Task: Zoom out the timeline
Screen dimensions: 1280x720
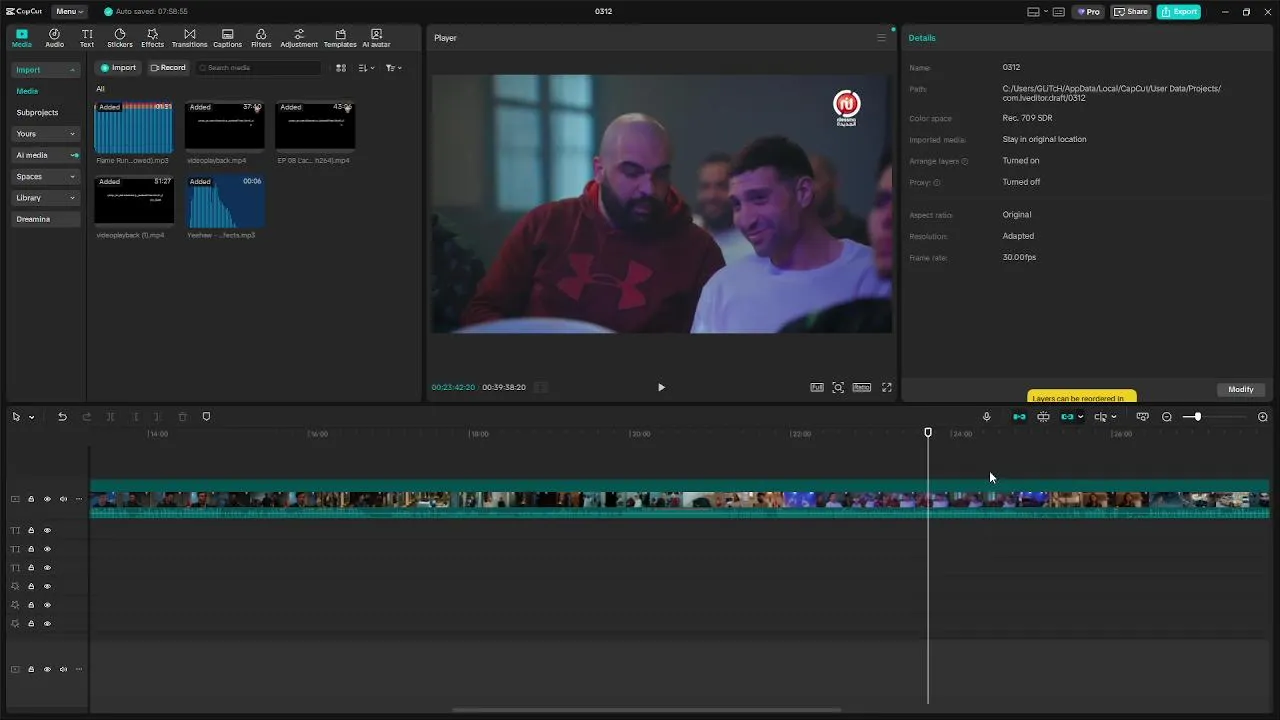Action: [1166, 417]
